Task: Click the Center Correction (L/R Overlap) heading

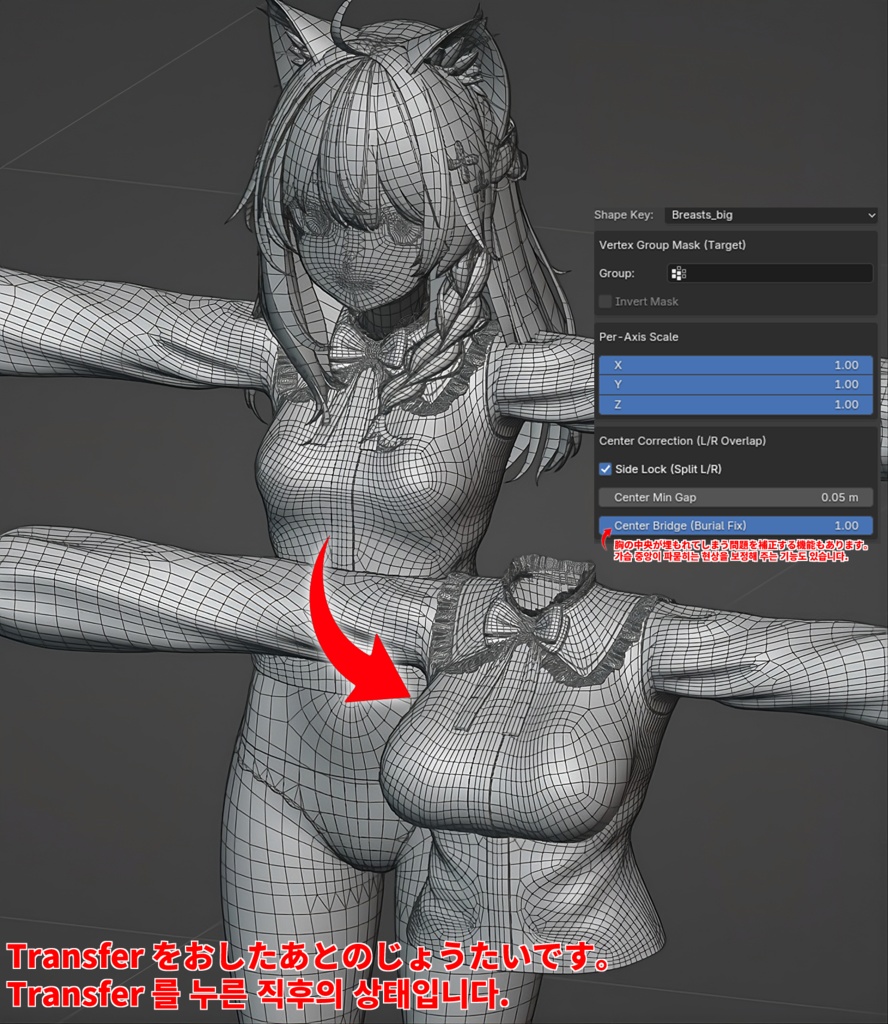Action: [x=682, y=441]
